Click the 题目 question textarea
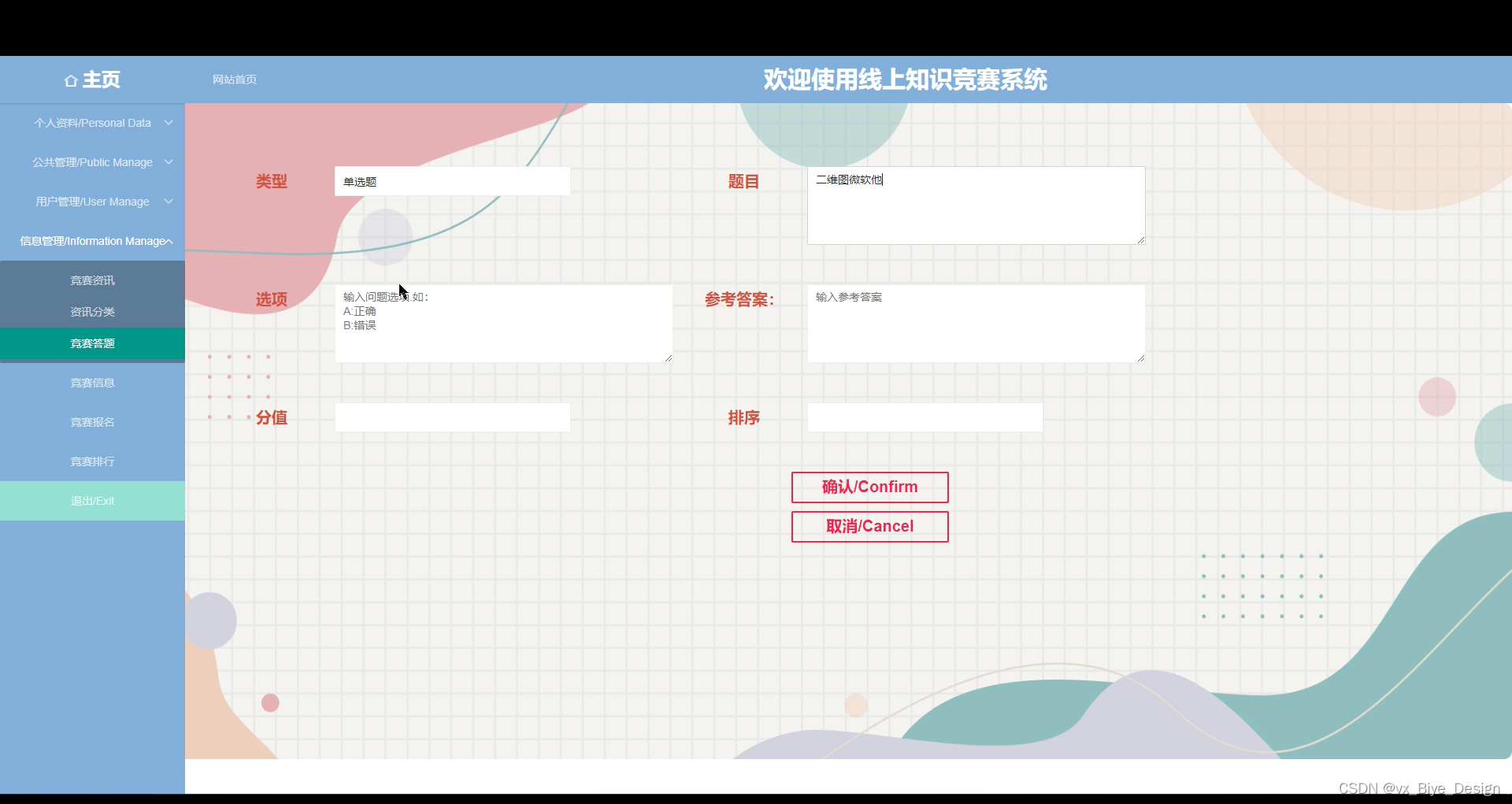This screenshot has width=1512, height=804. click(975, 205)
